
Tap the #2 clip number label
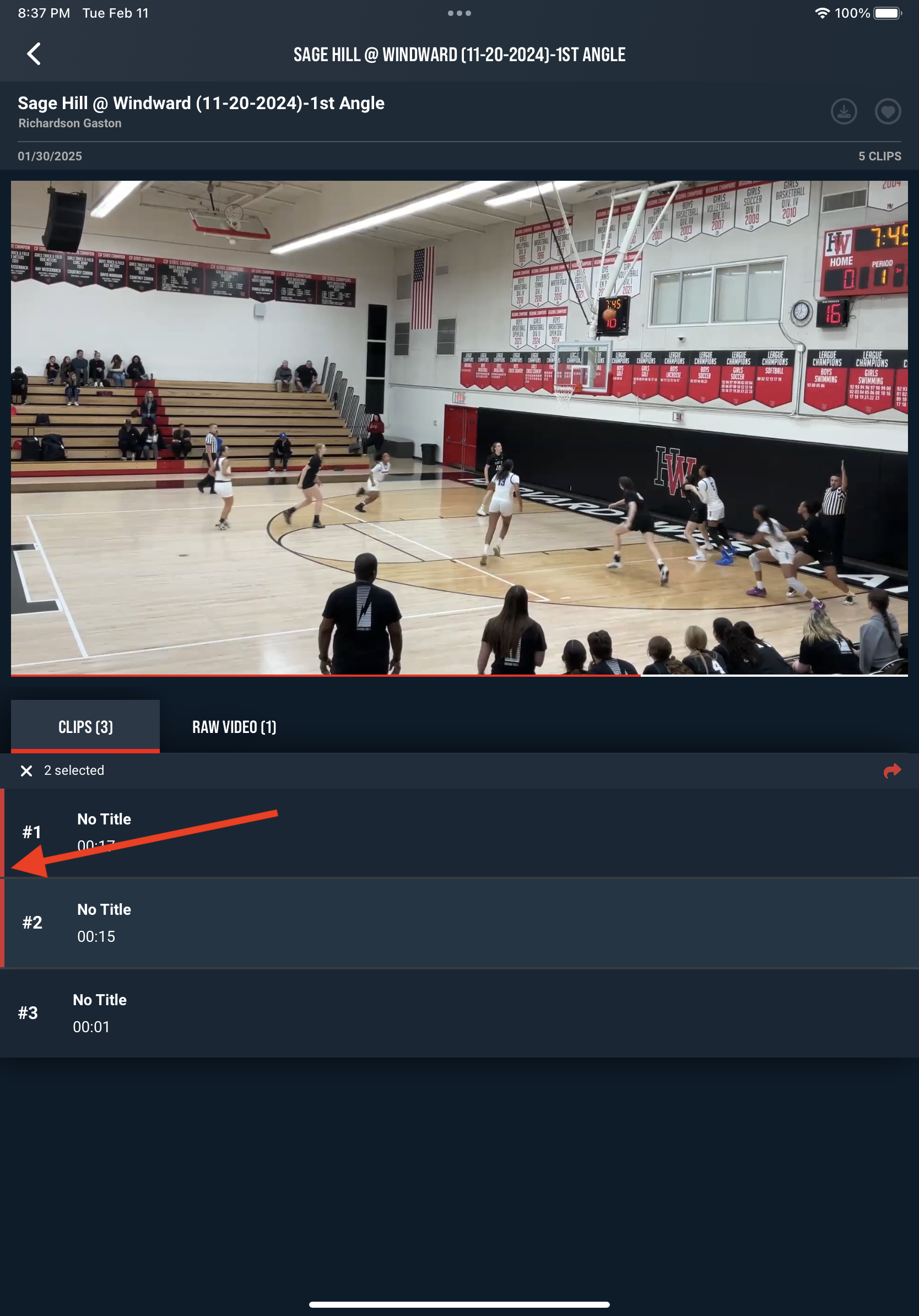32,922
